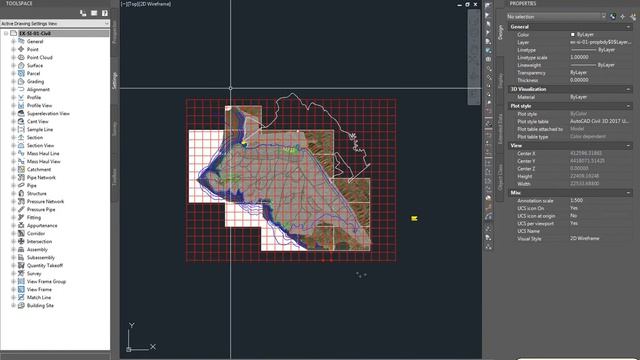Viewport: 640px width, 360px height.
Task: Switch to the Prospector tab in Toolspace
Action: 115,33
